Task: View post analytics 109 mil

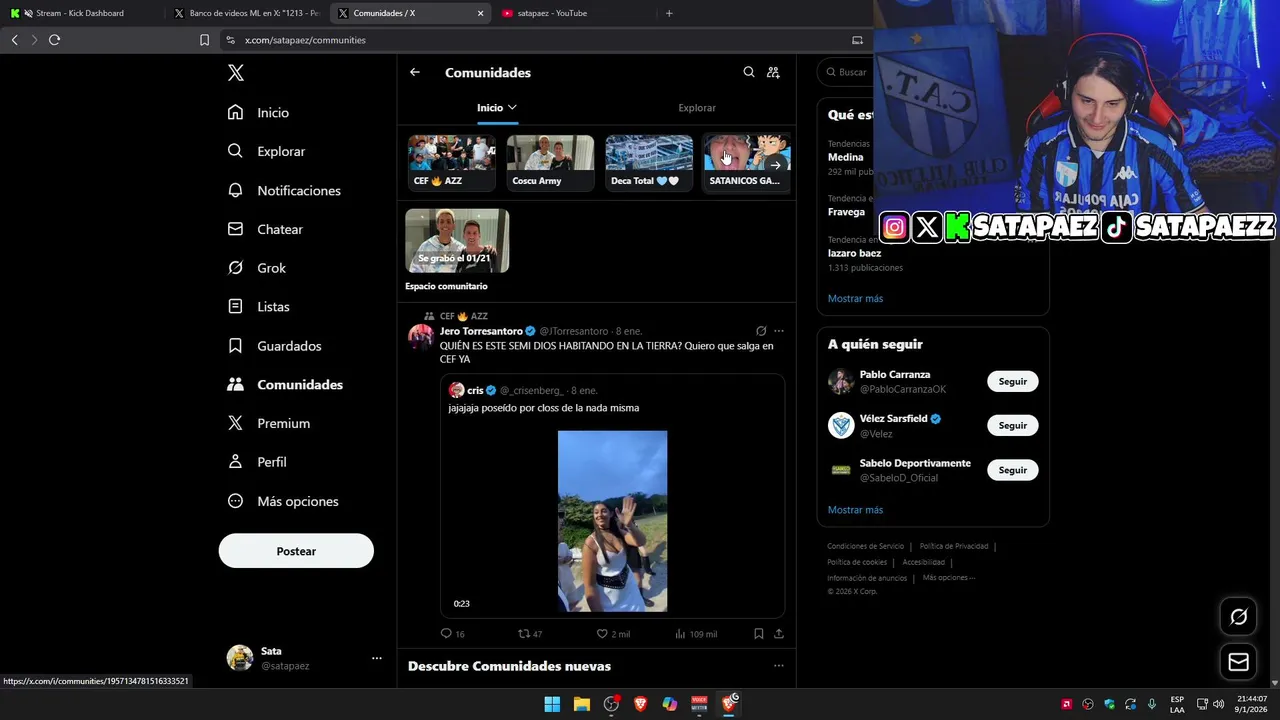Action: pos(696,634)
